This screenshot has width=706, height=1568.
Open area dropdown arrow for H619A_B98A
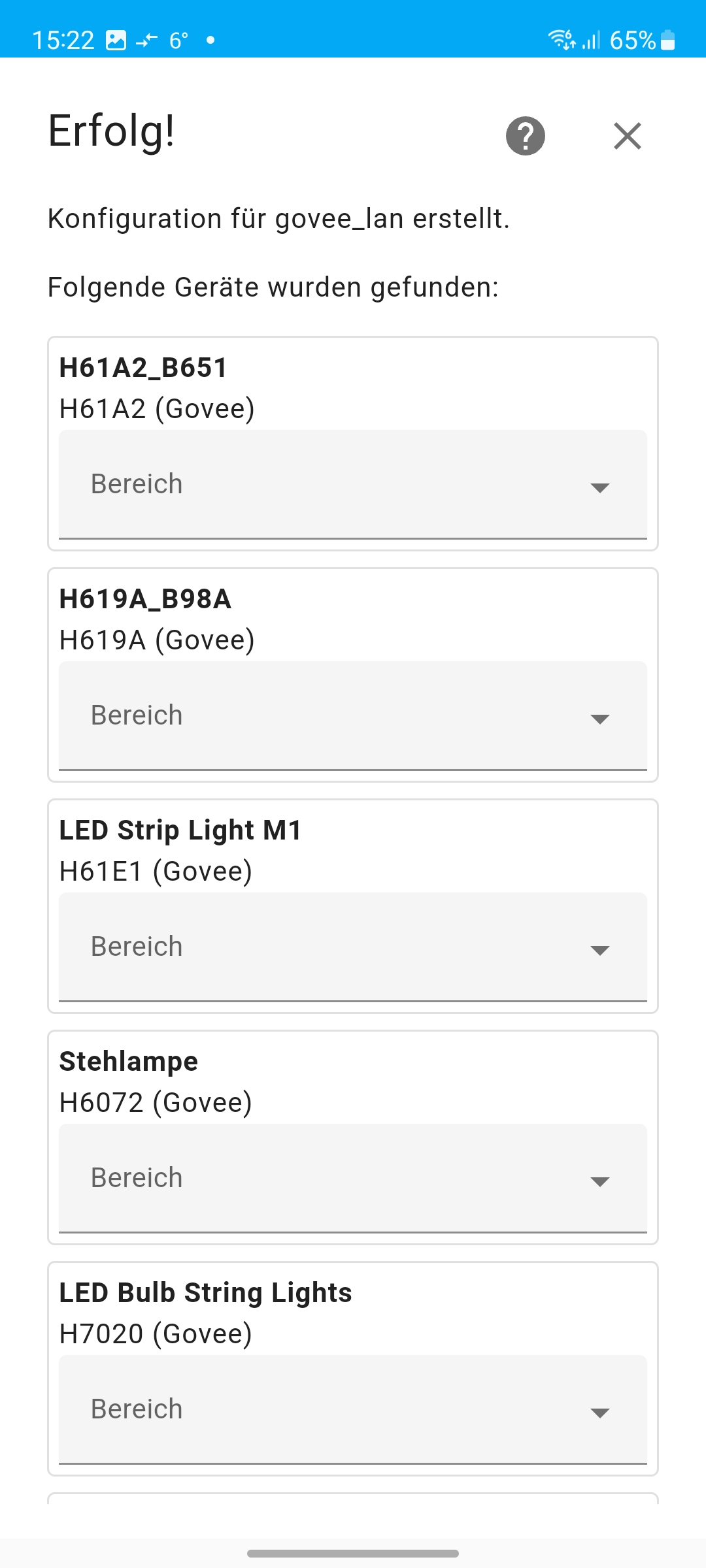(x=599, y=718)
